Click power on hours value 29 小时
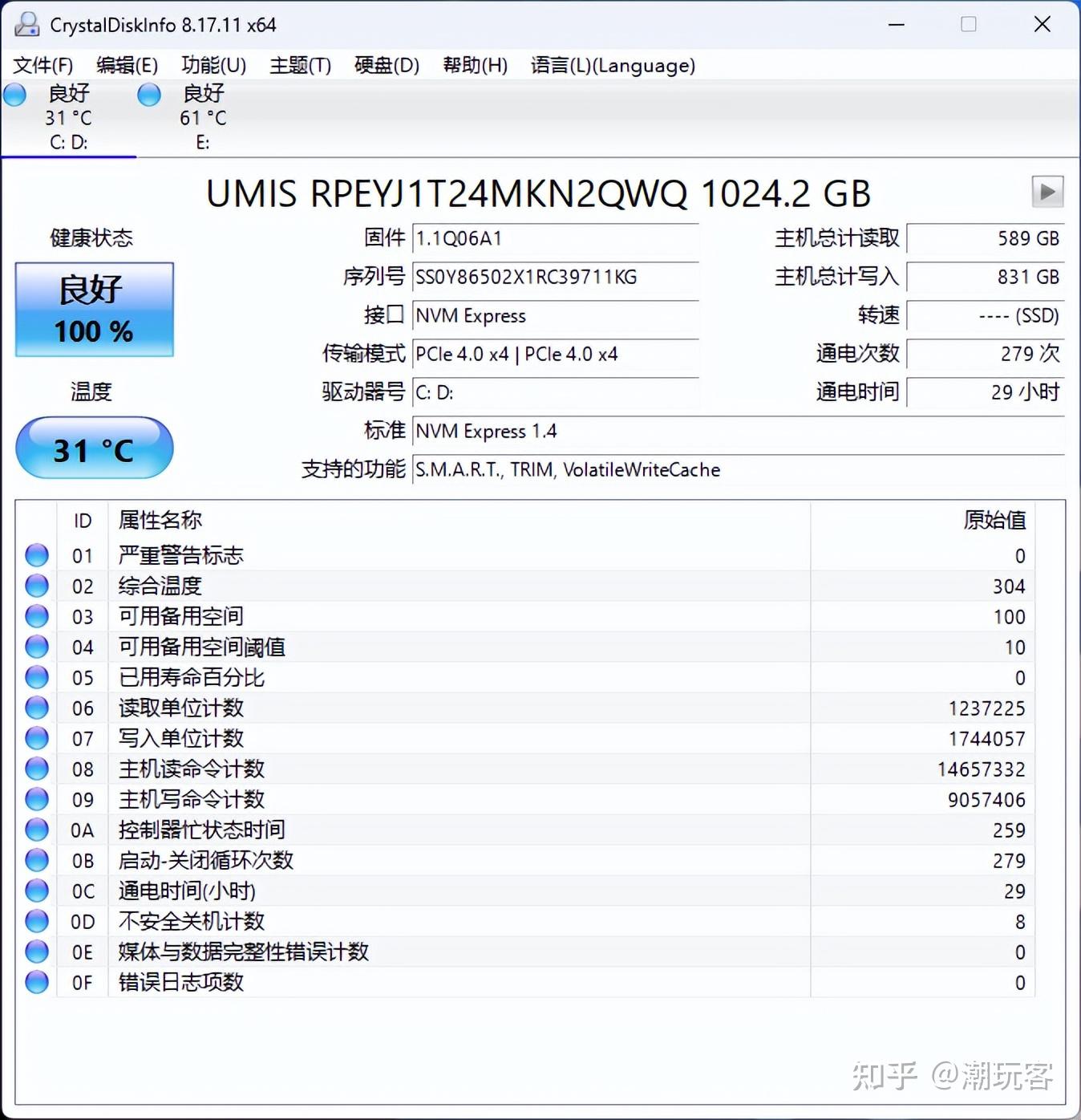1081x1120 pixels. pyautogui.click(x=986, y=392)
